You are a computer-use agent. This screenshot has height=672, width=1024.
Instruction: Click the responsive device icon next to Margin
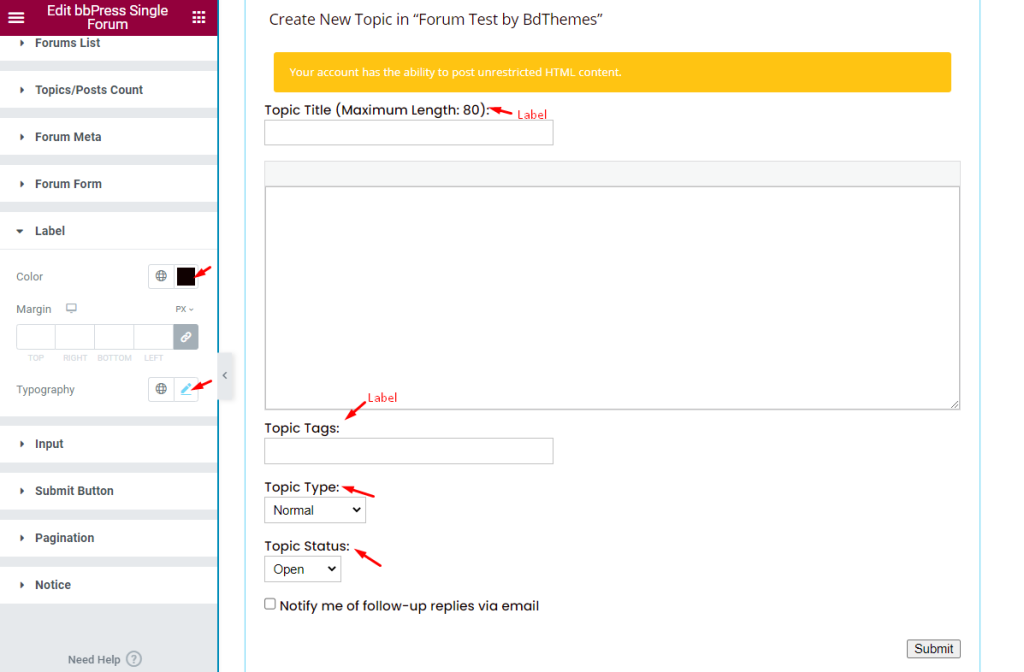pos(71,308)
